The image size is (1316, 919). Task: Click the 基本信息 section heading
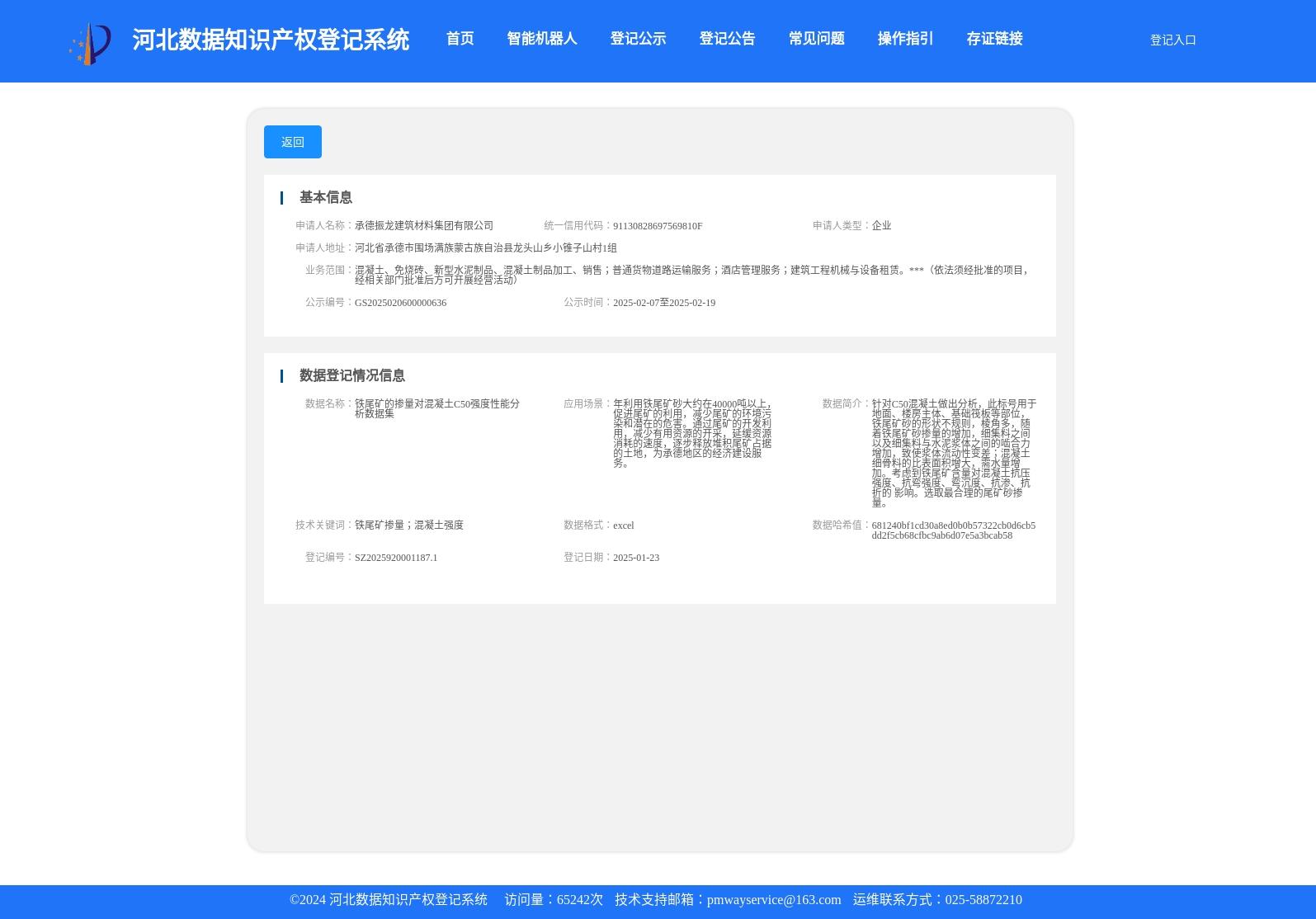(x=325, y=197)
